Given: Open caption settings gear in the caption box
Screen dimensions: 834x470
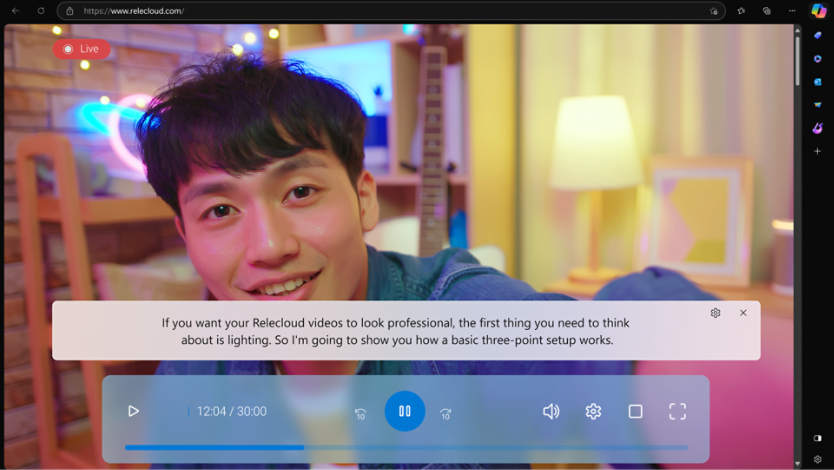Looking at the screenshot, I should click(x=715, y=313).
